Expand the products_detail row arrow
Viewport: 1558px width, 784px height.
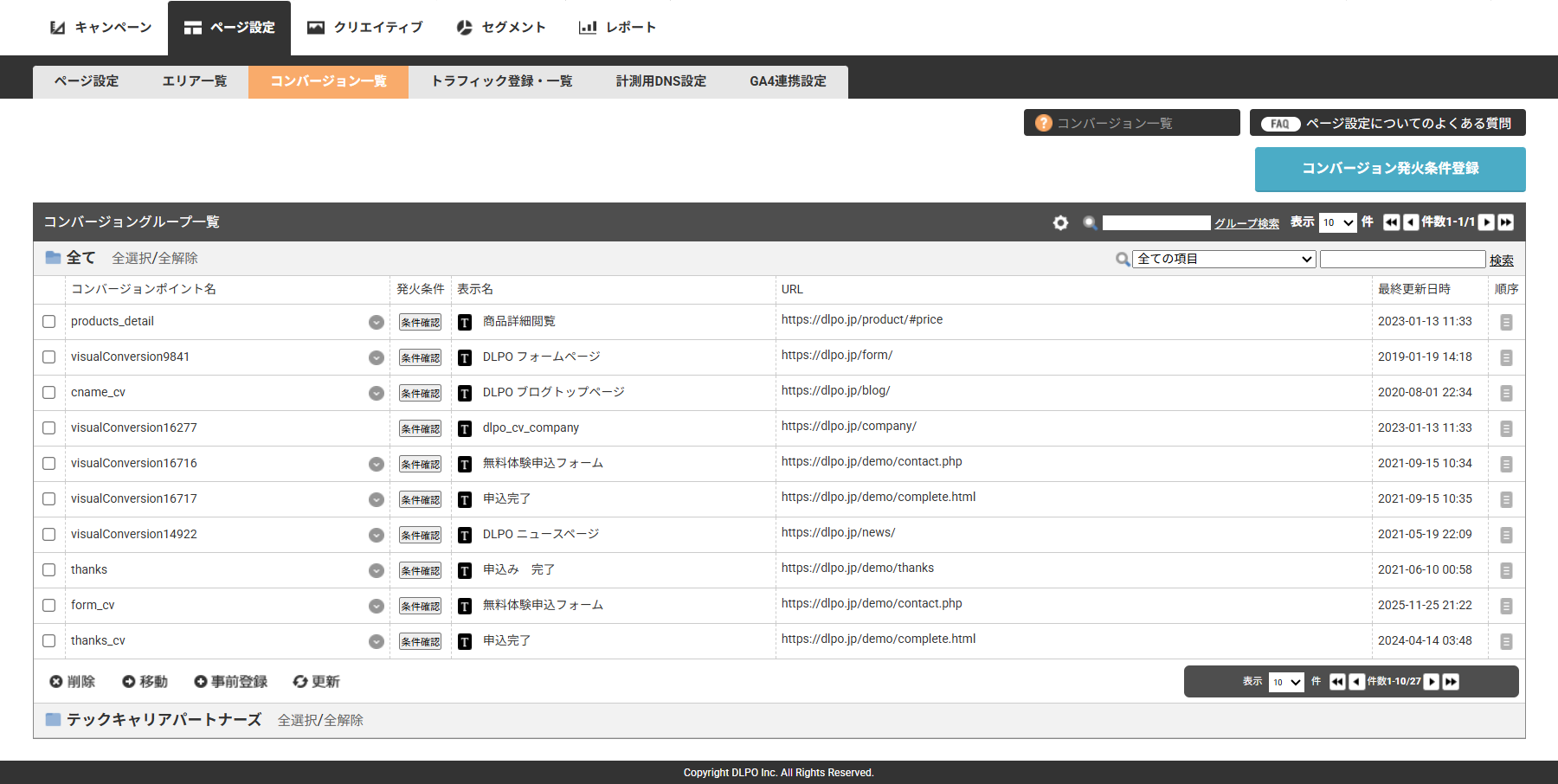point(377,322)
